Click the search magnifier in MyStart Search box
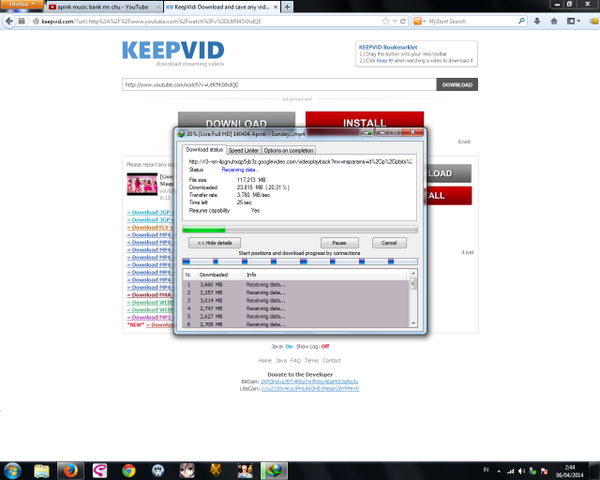 [521, 21]
